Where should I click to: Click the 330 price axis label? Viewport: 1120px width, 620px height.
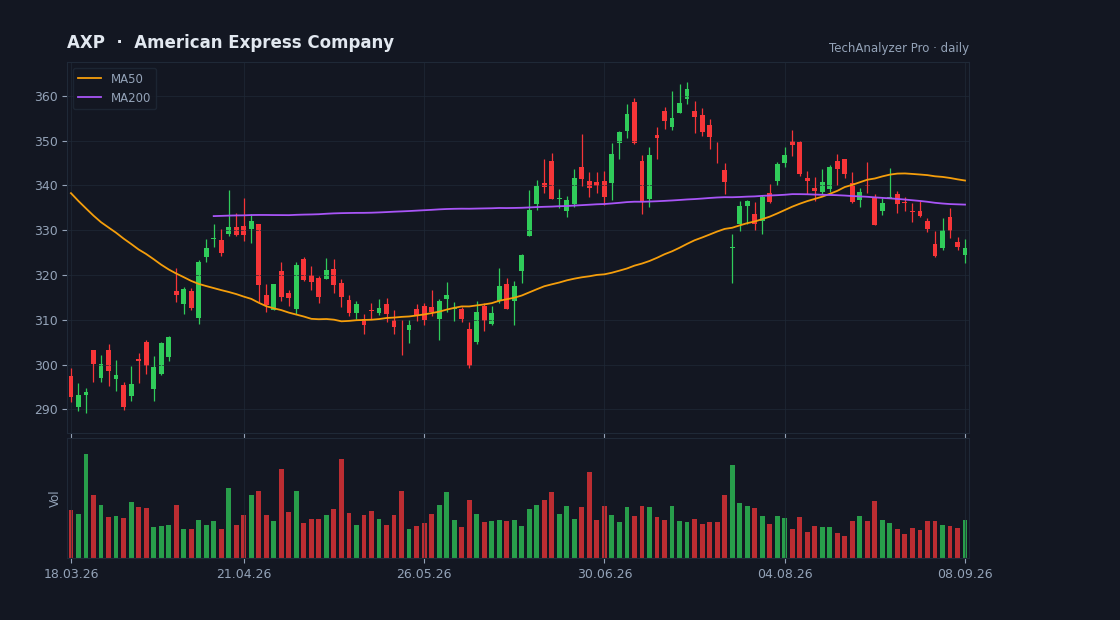tap(46, 231)
